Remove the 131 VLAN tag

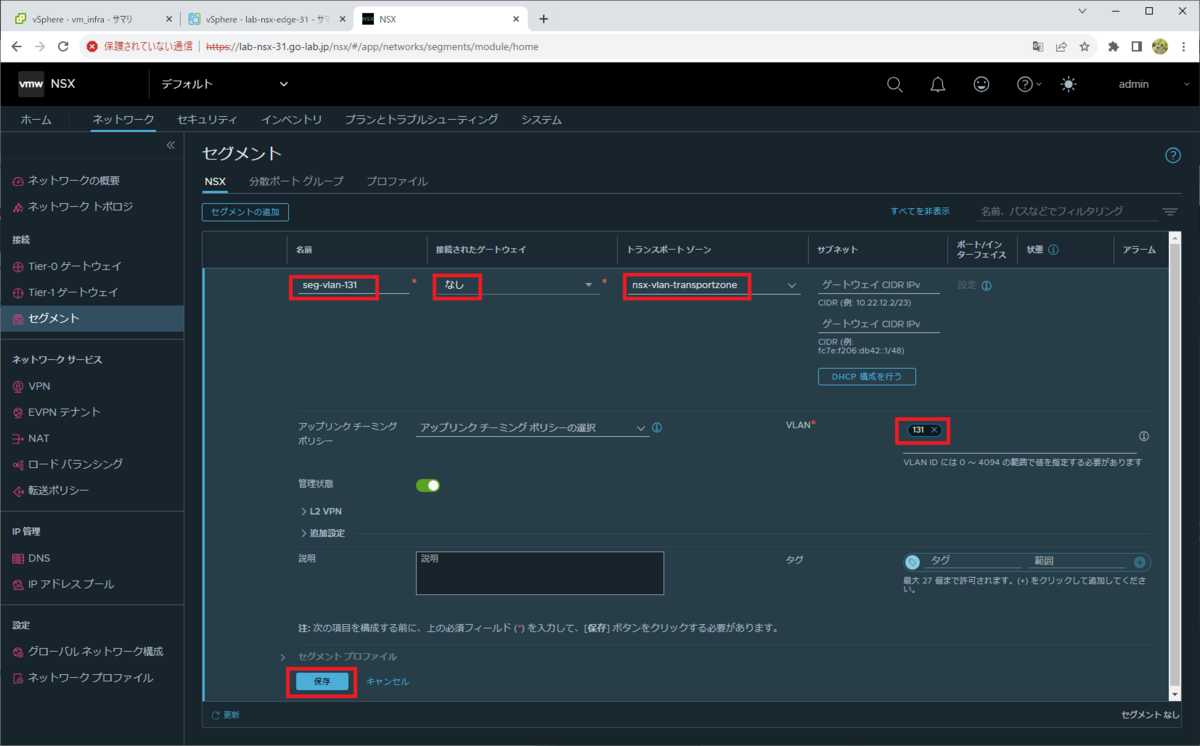[x=934, y=430]
